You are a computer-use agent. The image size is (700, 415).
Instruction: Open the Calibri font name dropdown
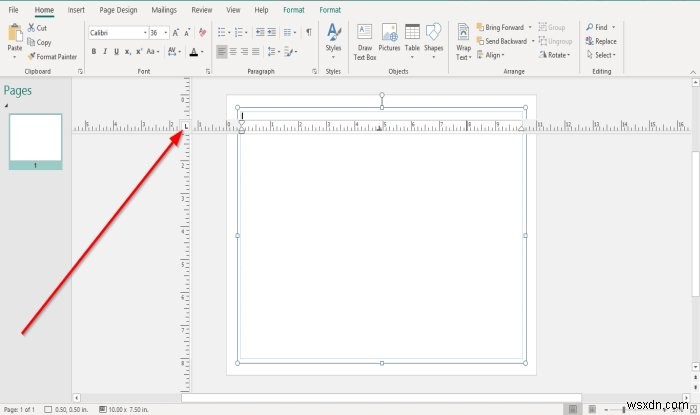tap(145, 33)
